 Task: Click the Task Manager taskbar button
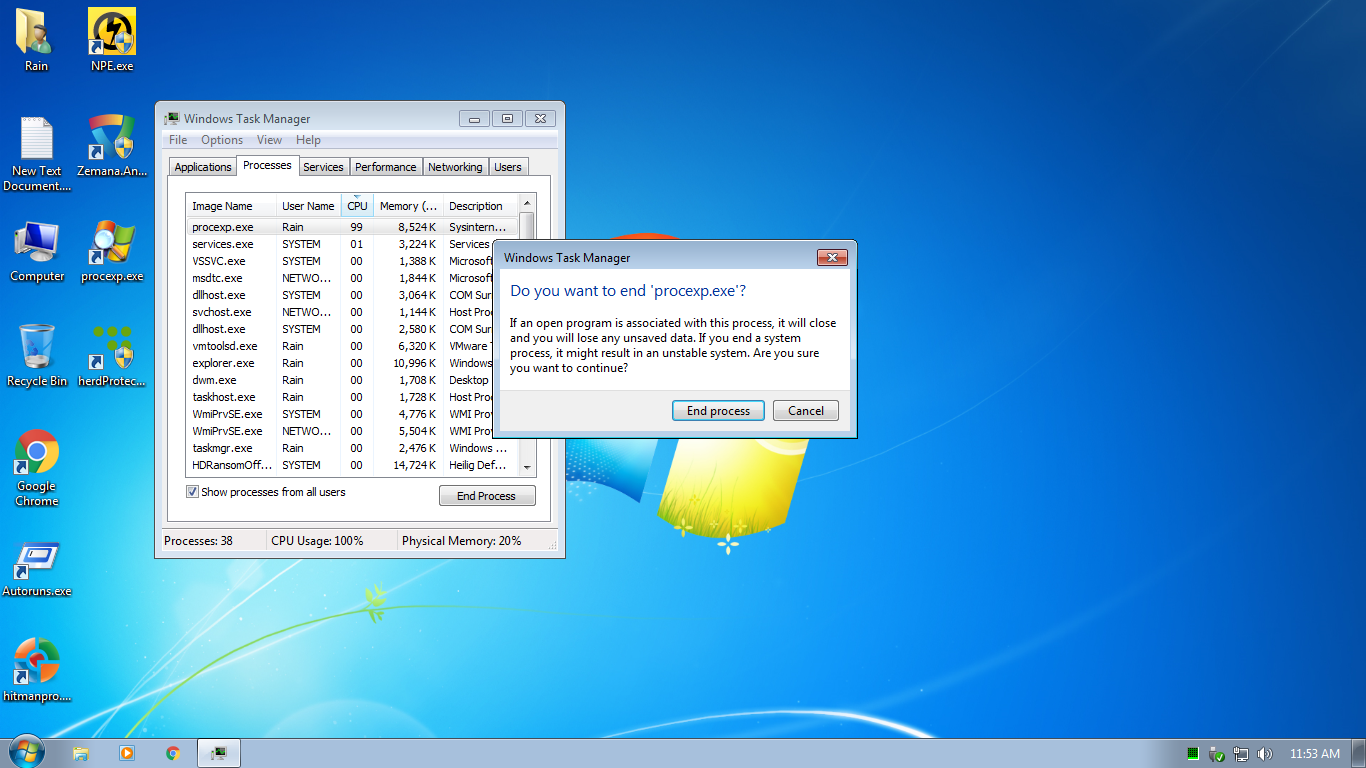point(219,753)
